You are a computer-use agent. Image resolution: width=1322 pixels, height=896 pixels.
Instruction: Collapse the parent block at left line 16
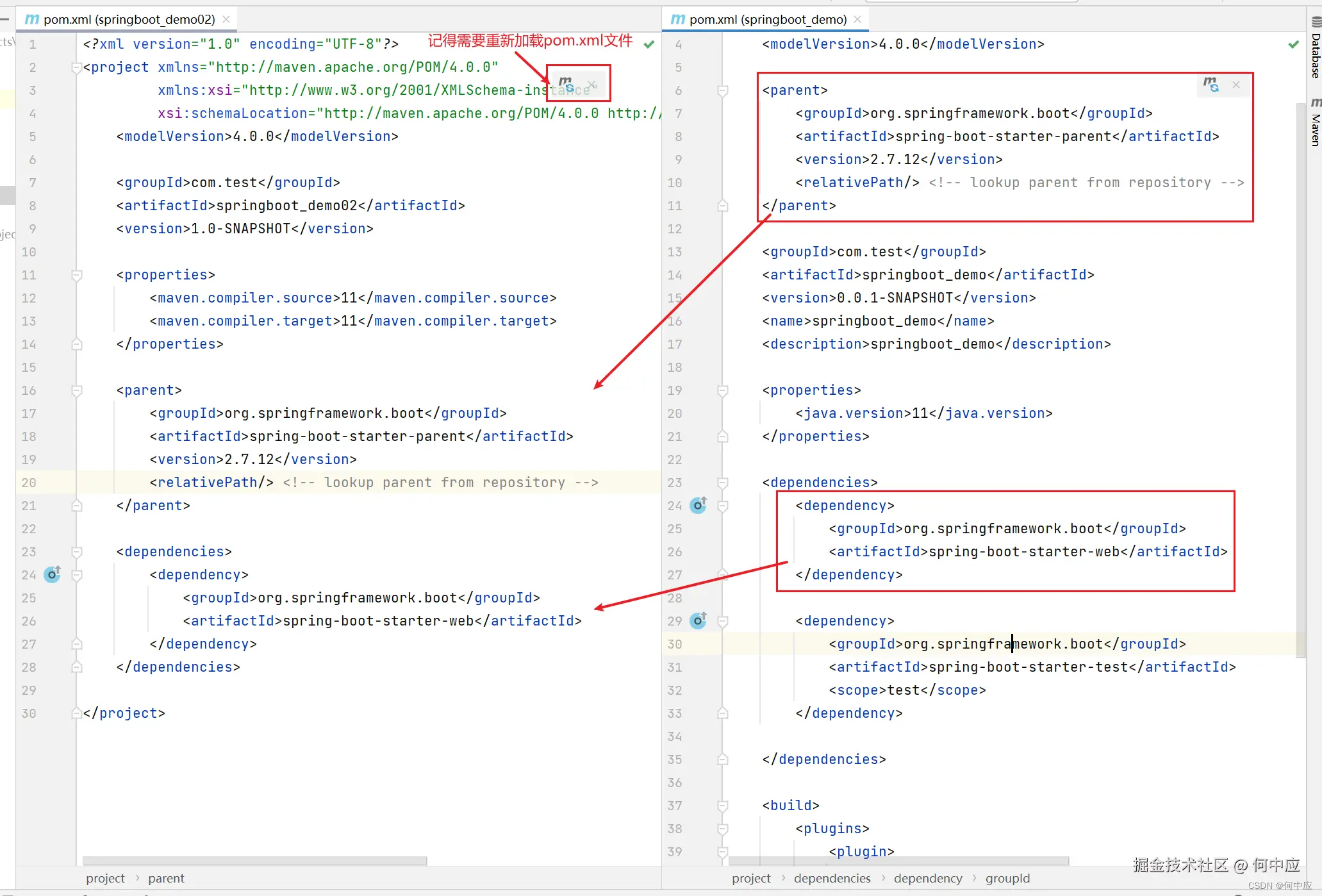[x=77, y=390]
